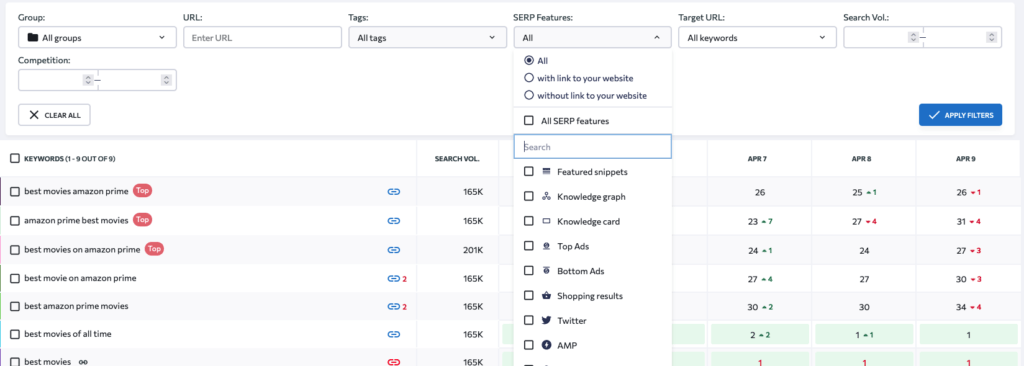Viewport: 1024px width, 366px height.
Task: Click Featured snippets icon in list
Action: [547, 172]
